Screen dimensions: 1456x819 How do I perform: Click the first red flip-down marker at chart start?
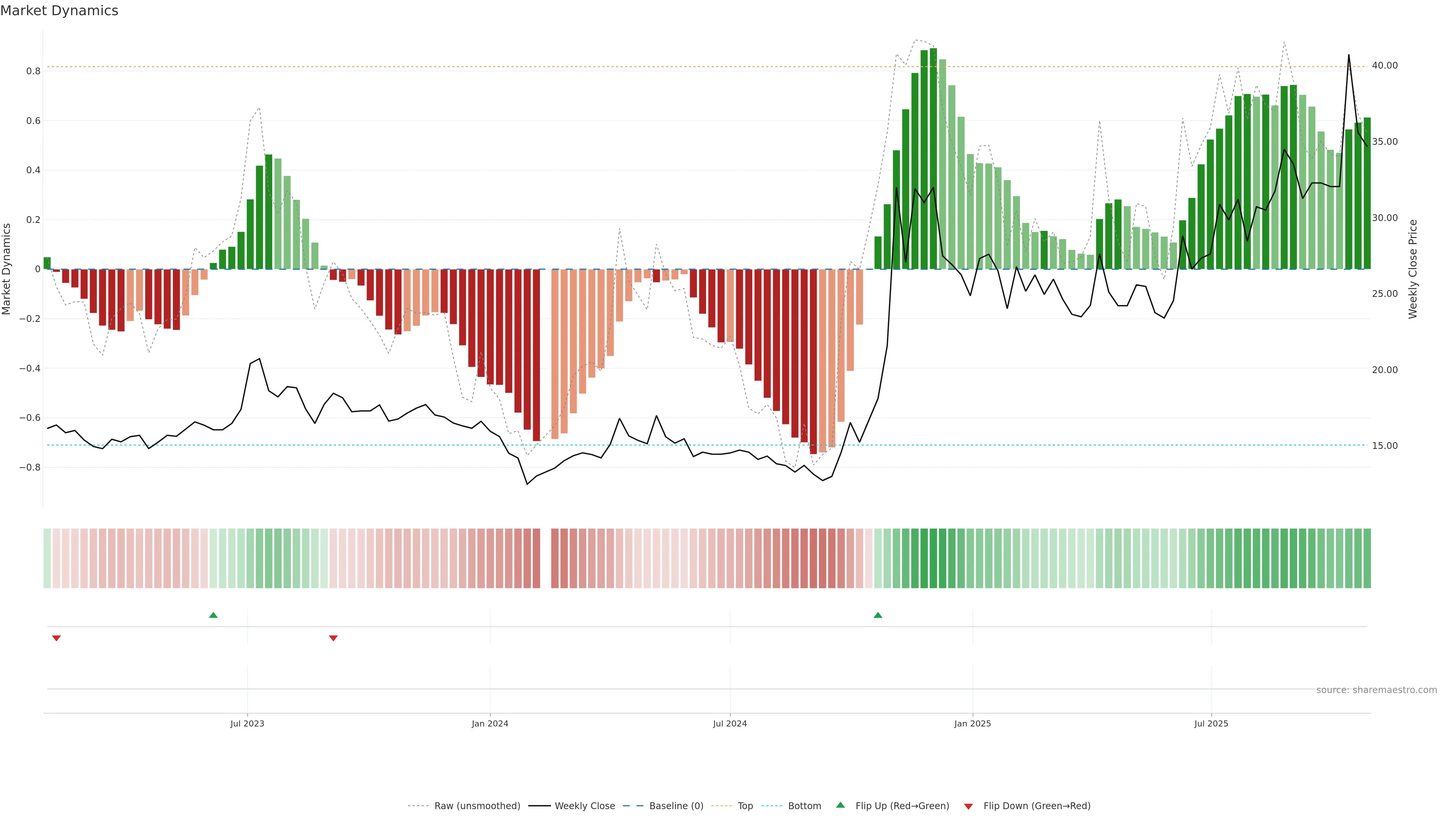(56, 638)
